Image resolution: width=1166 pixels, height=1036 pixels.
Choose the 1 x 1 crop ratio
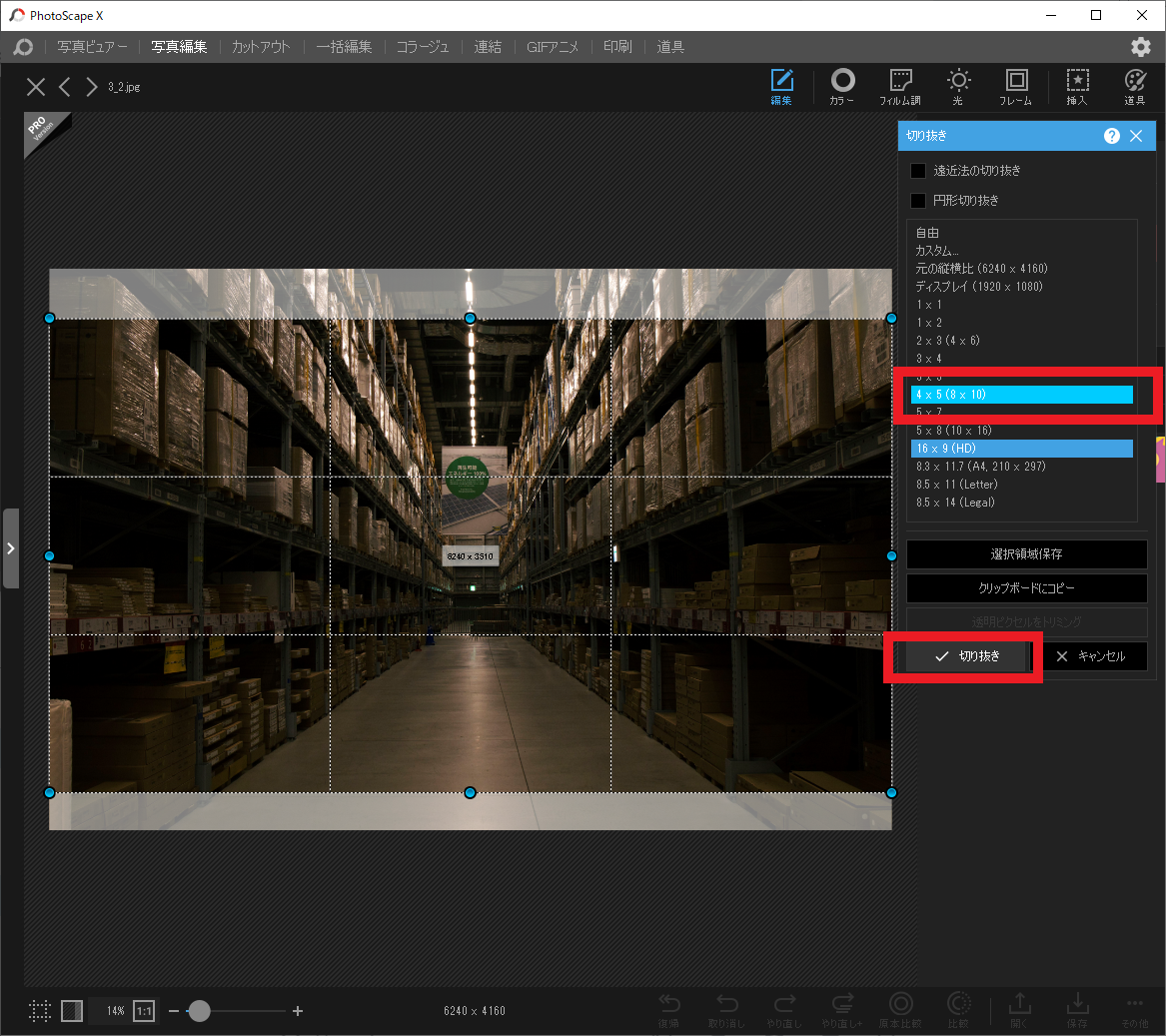[928, 305]
